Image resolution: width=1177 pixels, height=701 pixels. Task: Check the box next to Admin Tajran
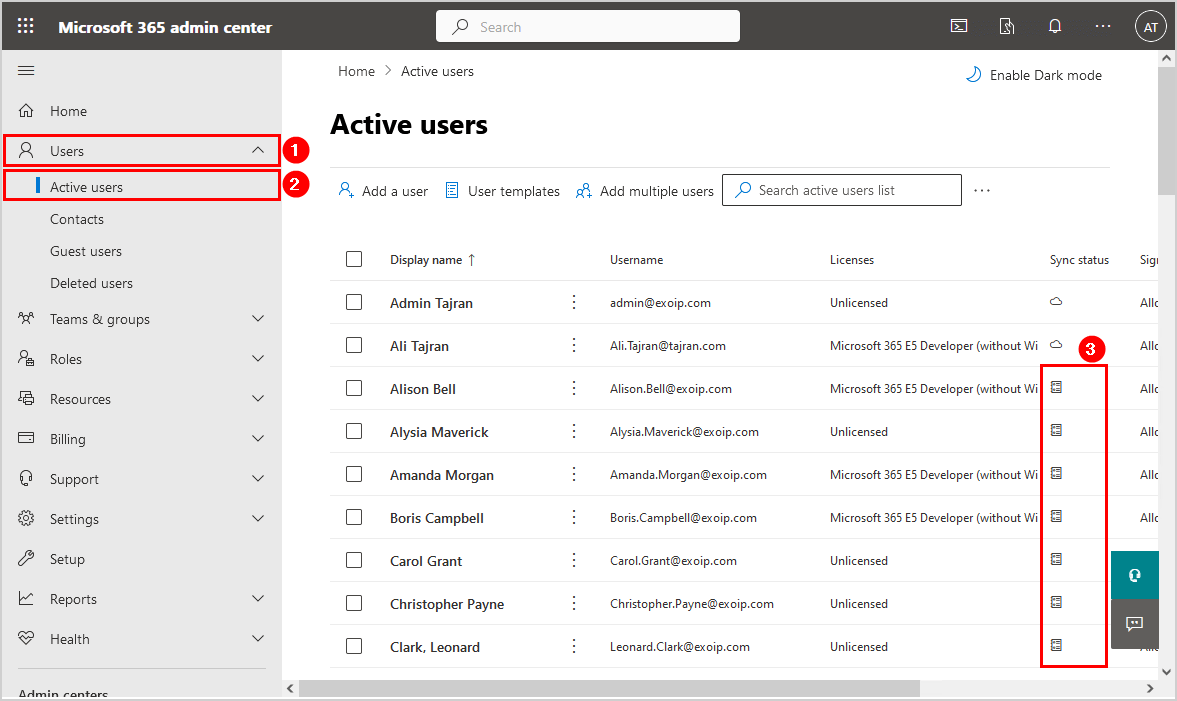pos(354,302)
